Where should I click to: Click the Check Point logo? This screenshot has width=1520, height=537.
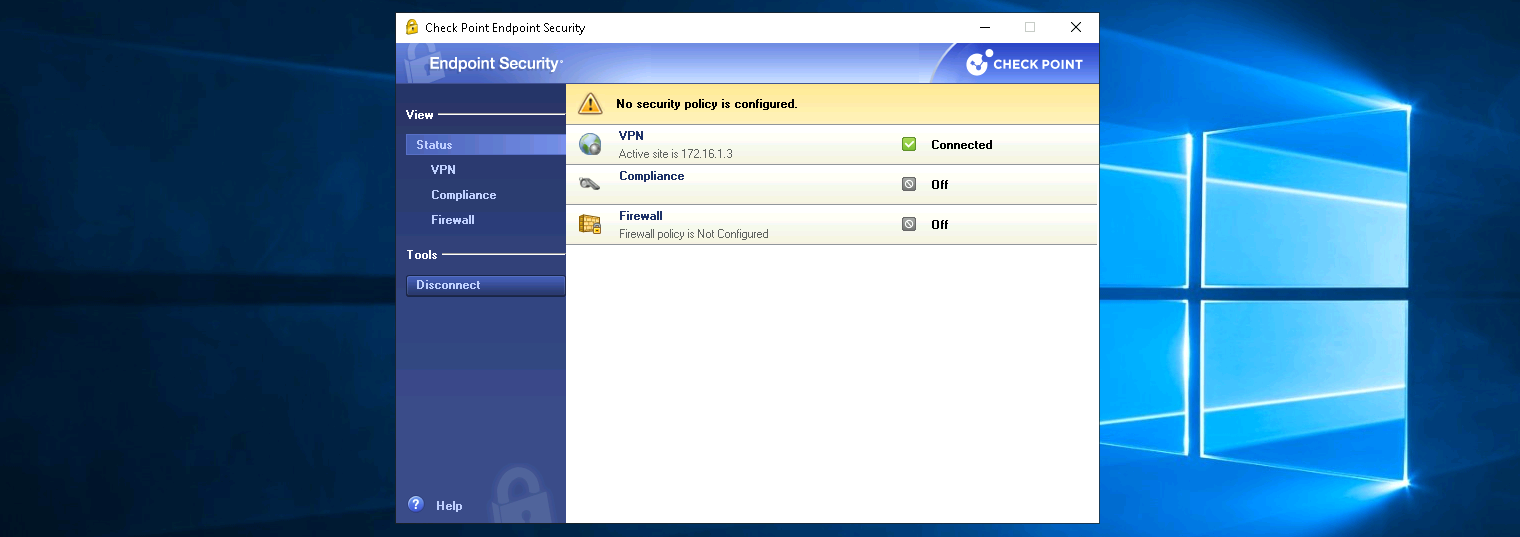coord(1024,64)
